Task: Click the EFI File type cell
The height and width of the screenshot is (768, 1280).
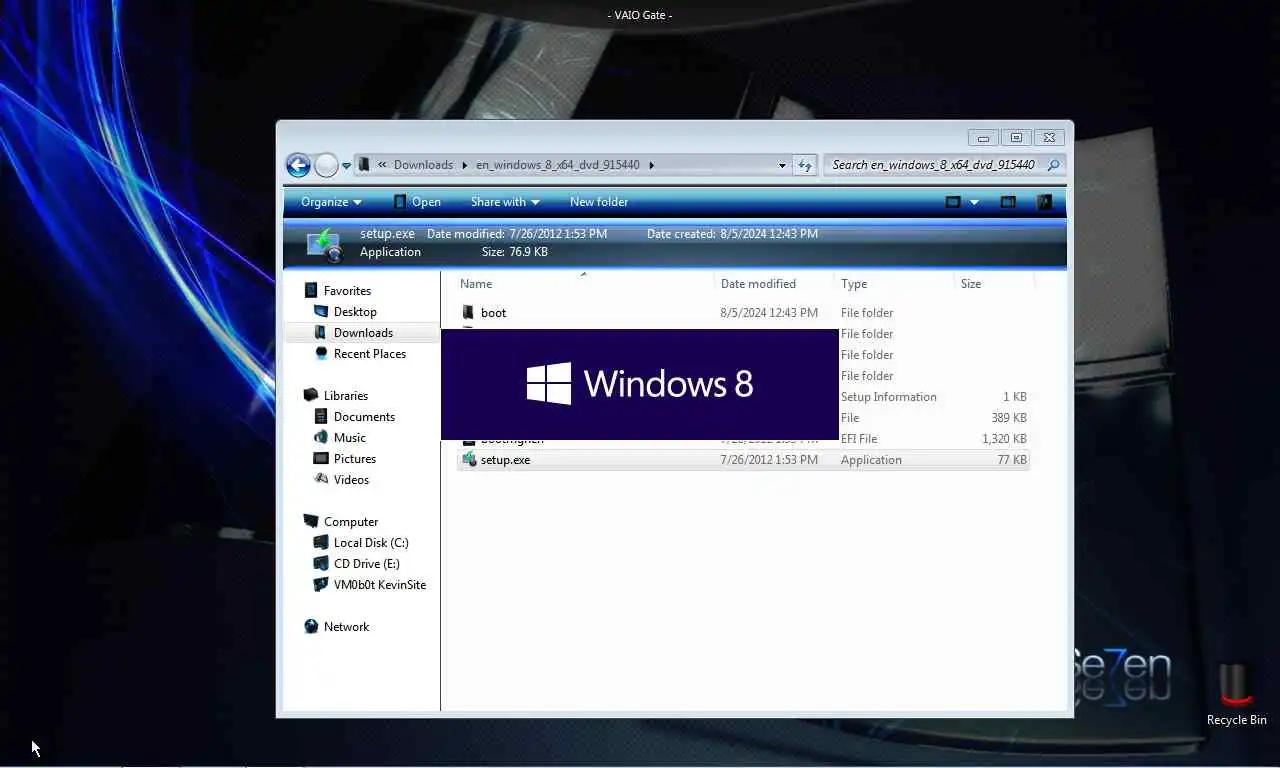Action: tap(859, 439)
